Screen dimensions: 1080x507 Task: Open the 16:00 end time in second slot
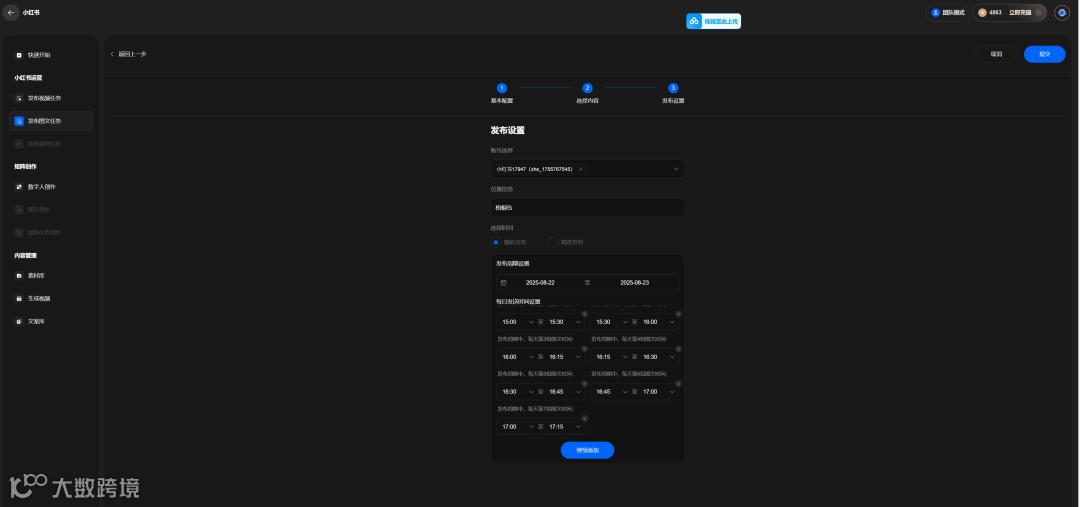(x=658, y=322)
